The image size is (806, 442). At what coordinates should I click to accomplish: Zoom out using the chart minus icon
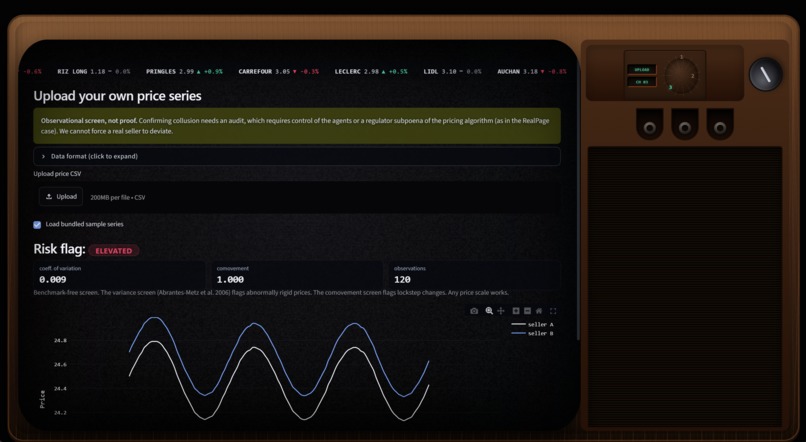(527, 311)
